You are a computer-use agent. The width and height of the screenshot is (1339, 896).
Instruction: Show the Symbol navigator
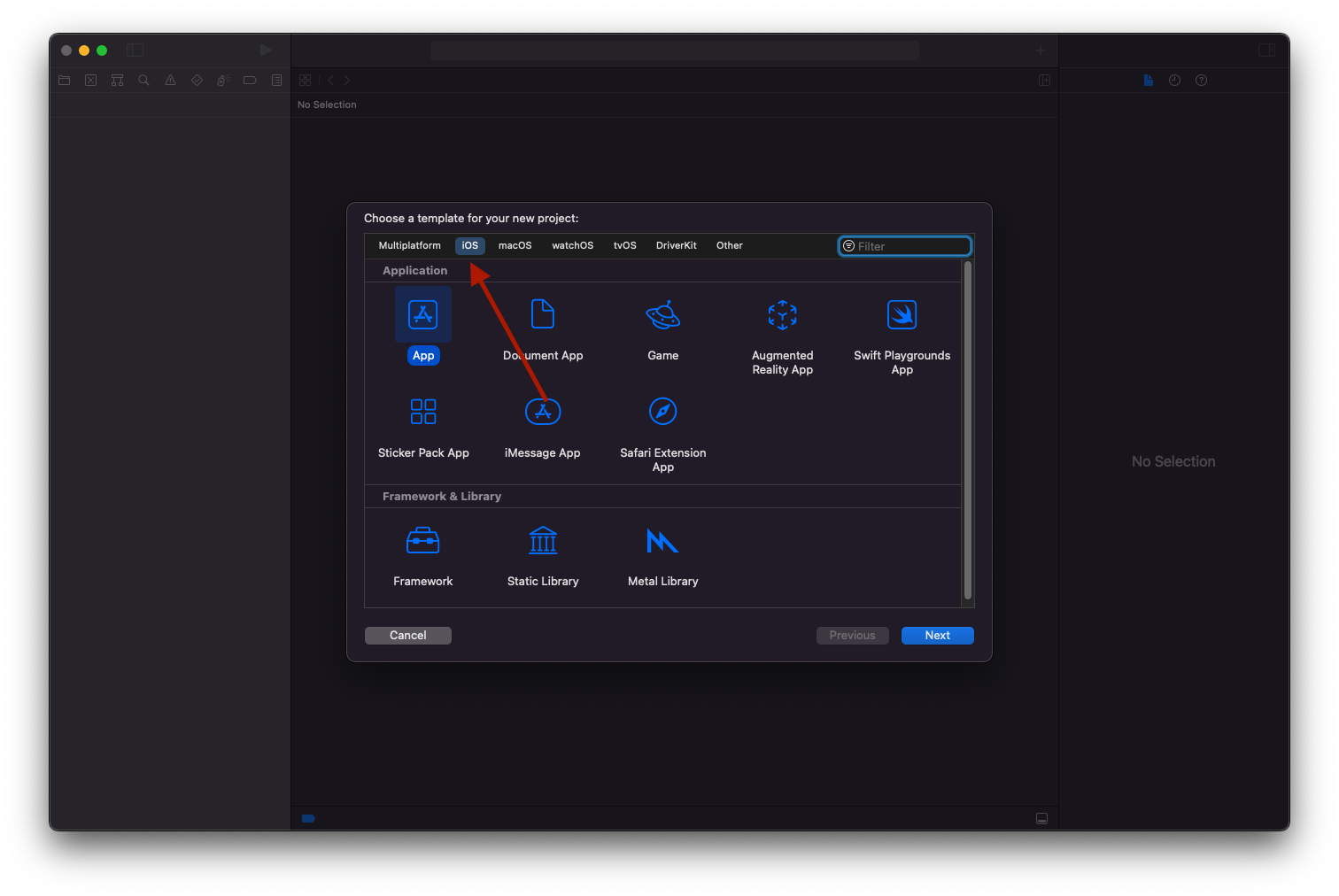tap(117, 81)
